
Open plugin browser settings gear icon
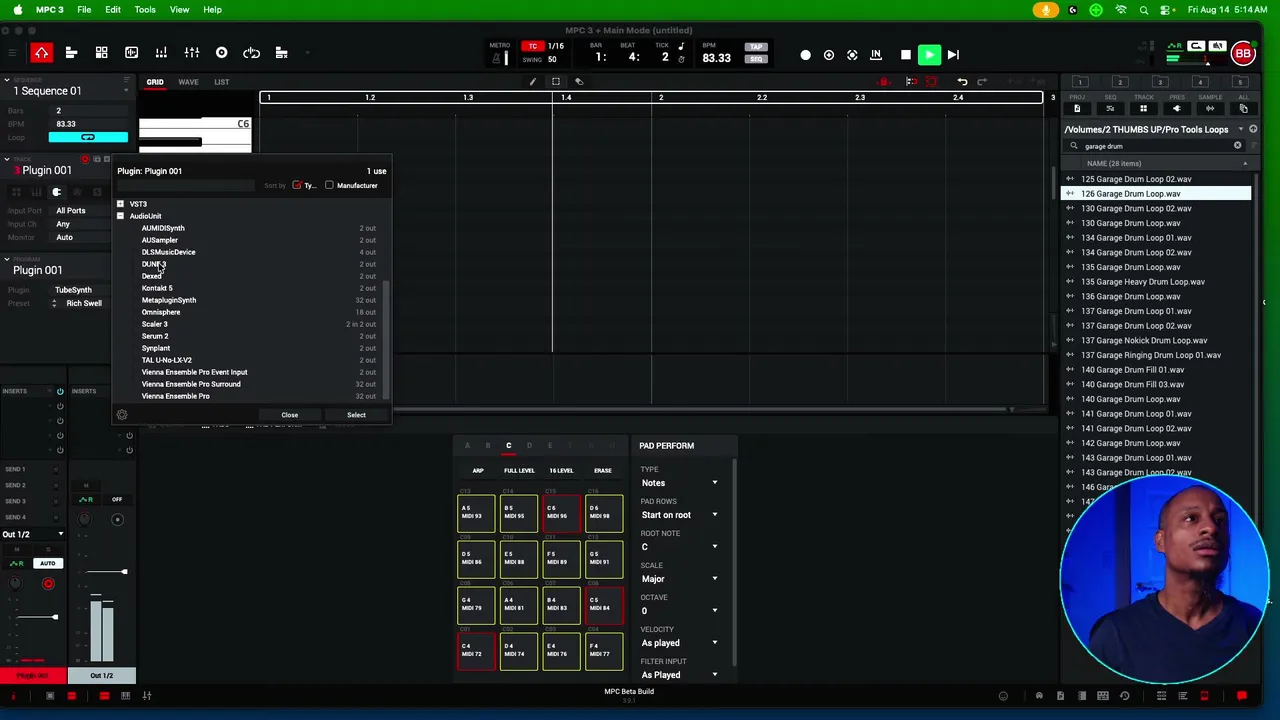[122, 415]
